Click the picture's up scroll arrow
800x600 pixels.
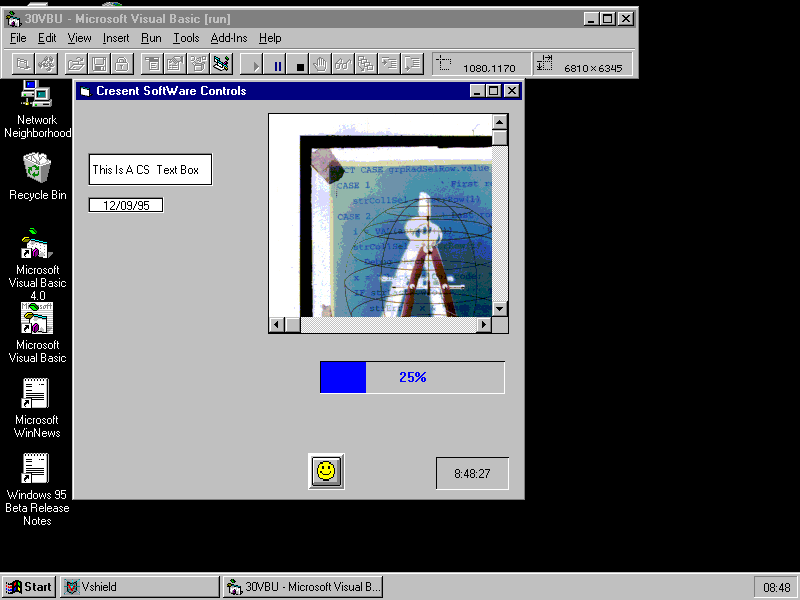coord(500,122)
